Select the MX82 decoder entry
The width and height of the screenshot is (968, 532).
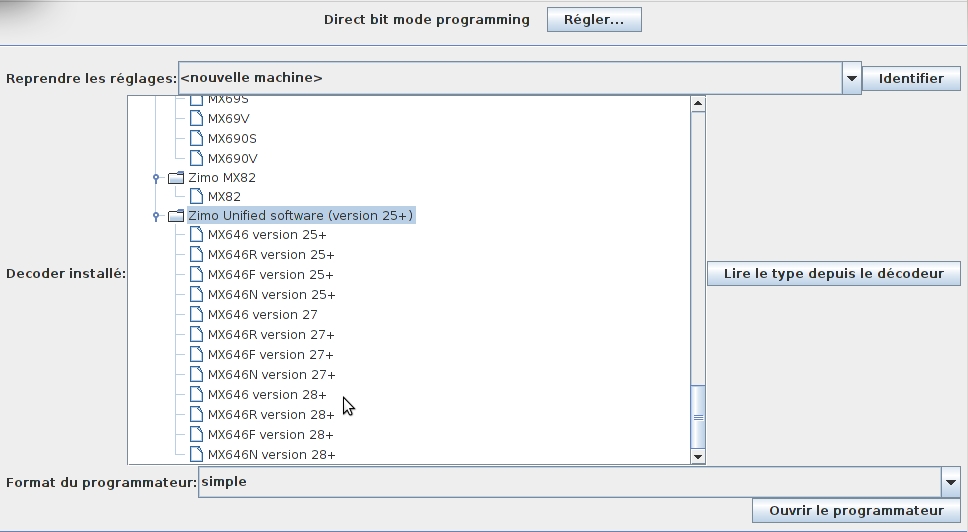tap(224, 197)
